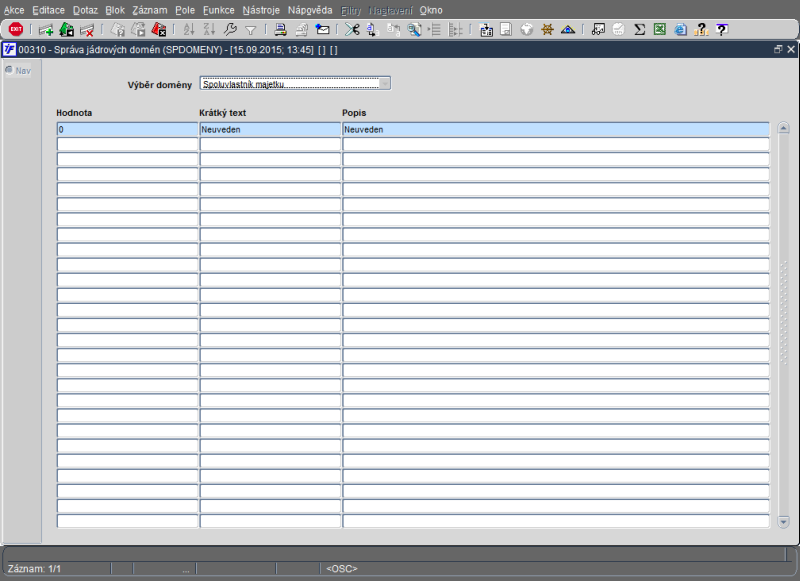Viewport: 800px width, 581px height.
Task: Click the '<OSC>' status bar indicator
Action: 342,569
